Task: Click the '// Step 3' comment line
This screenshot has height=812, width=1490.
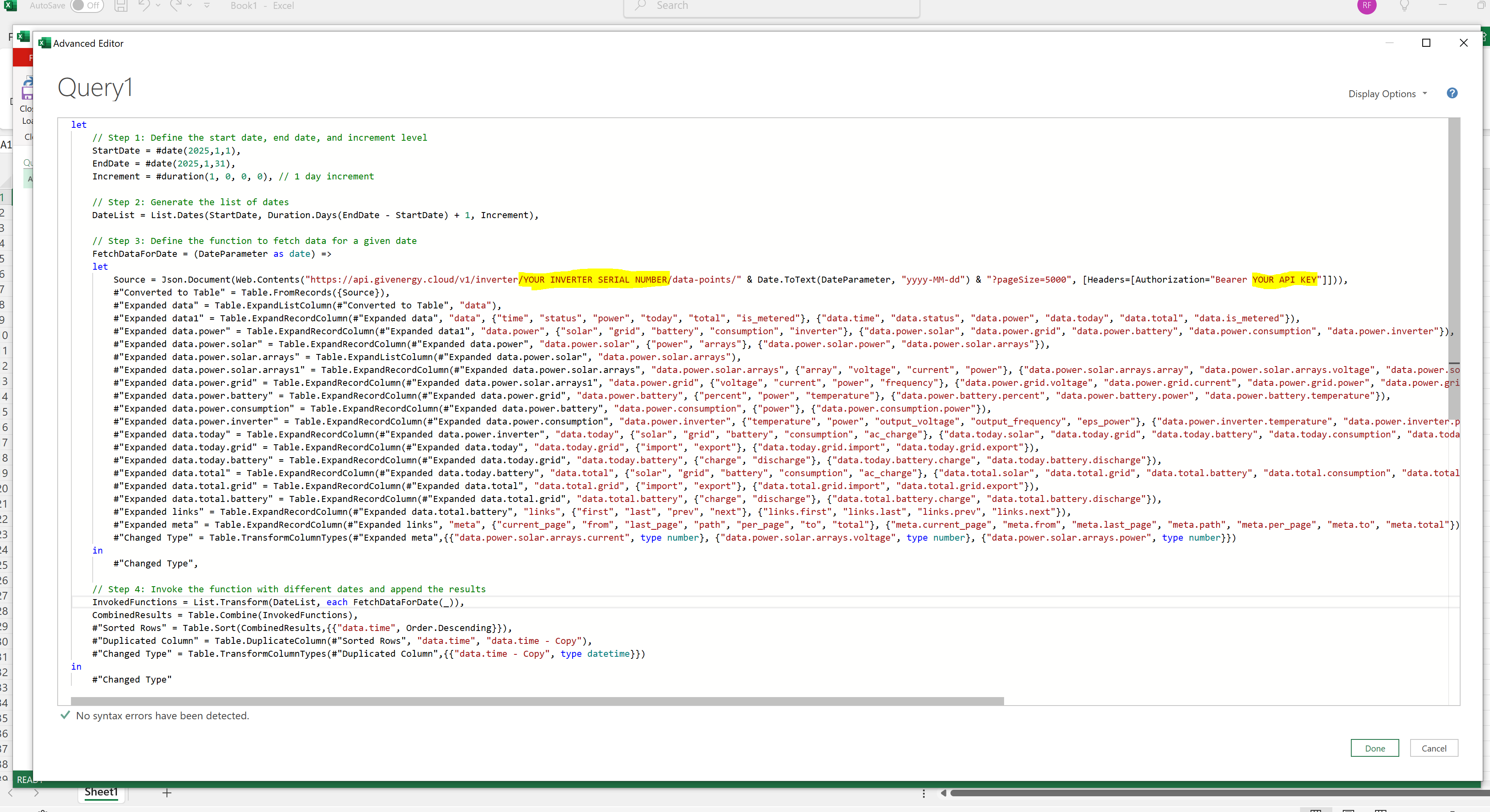Action: 254,241
